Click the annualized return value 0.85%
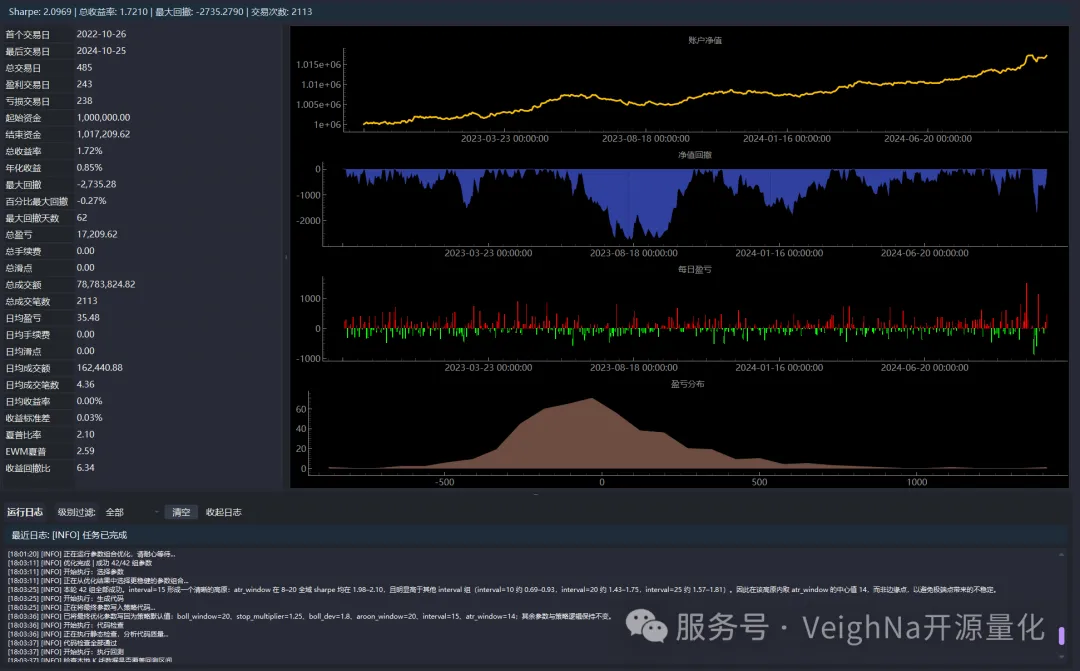The image size is (1080, 671). 90,167
